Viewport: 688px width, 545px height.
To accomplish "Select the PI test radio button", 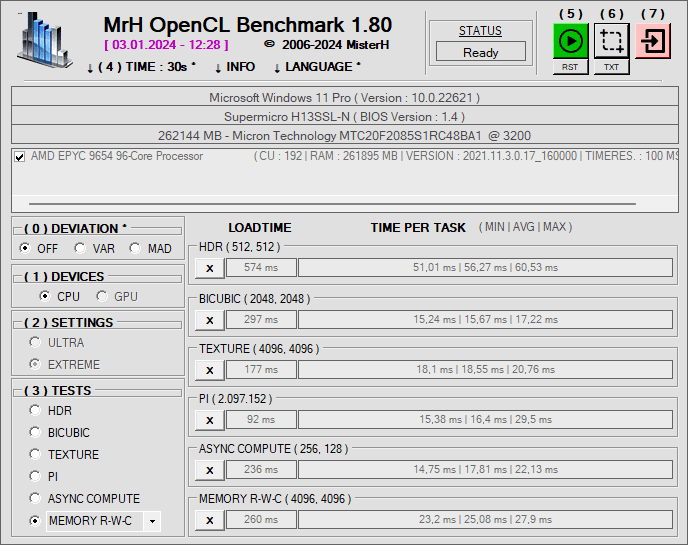I will [x=35, y=476].
